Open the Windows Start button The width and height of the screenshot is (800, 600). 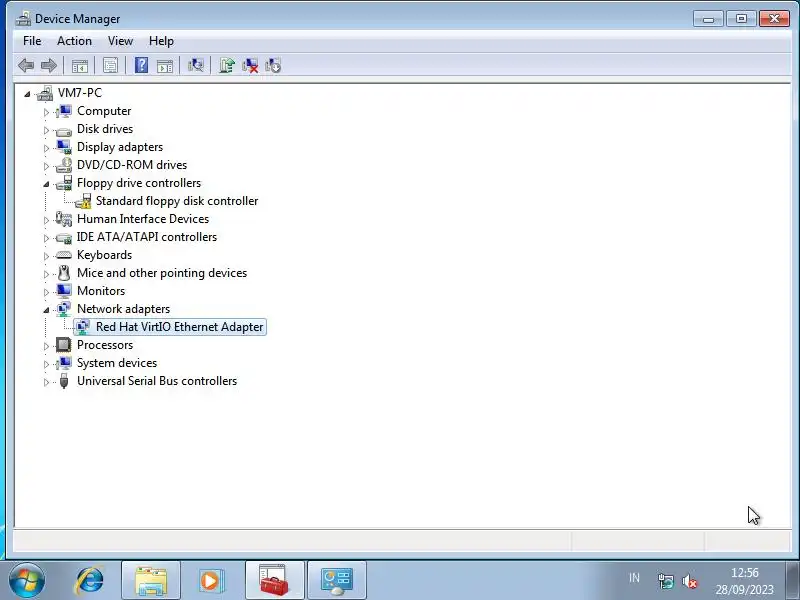point(27,581)
